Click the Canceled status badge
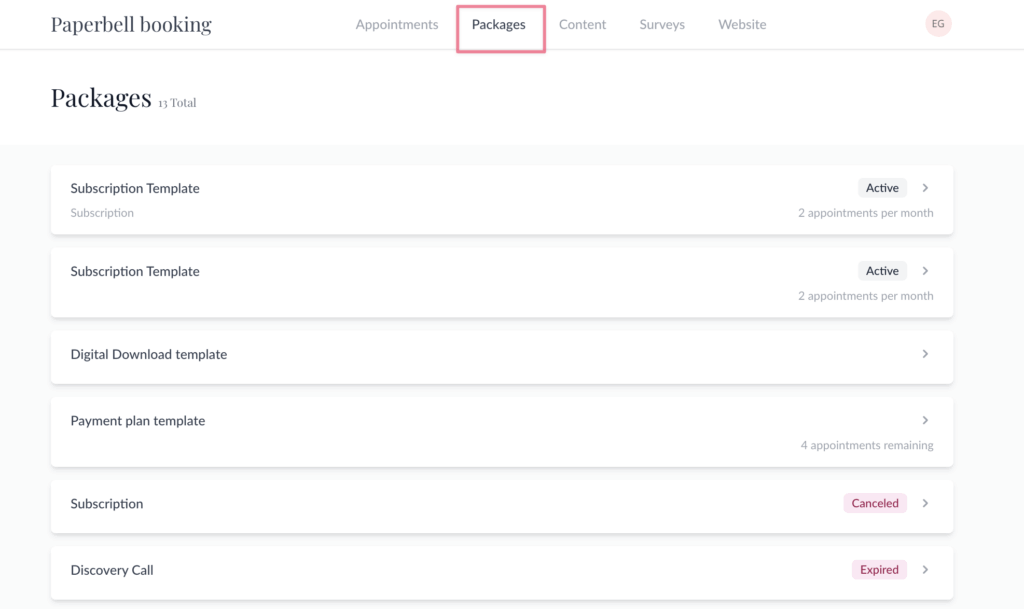This screenshot has width=1024, height=609. [874, 504]
